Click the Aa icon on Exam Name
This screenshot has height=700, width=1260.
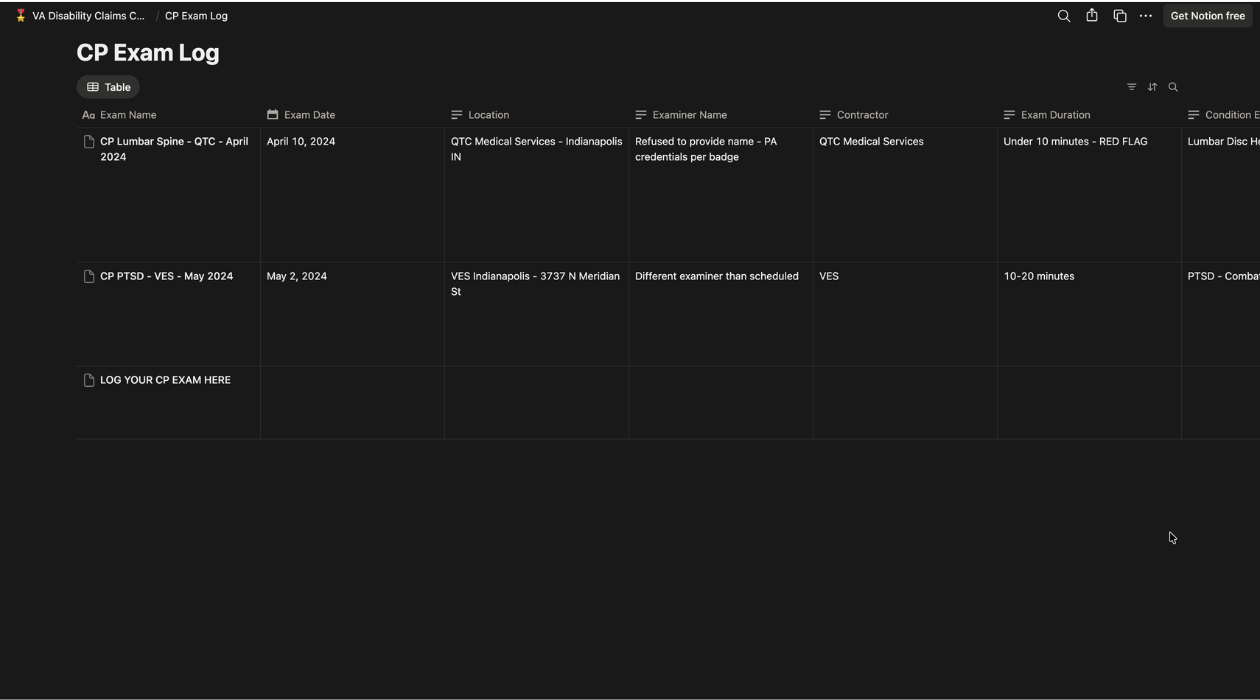(88, 115)
